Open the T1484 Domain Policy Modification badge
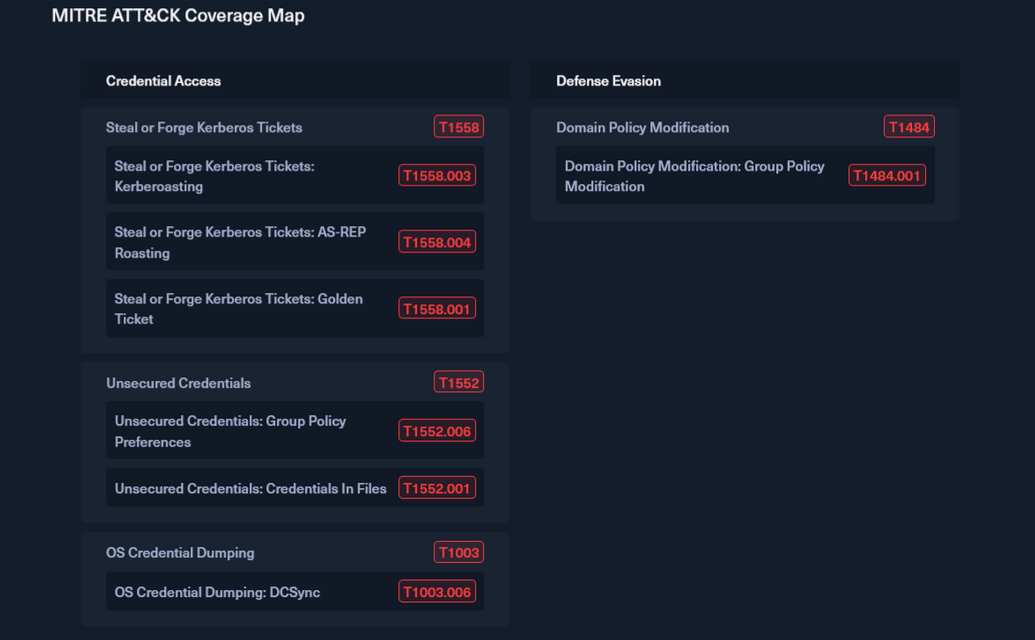This screenshot has height=640, width=1035. coord(908,127)
